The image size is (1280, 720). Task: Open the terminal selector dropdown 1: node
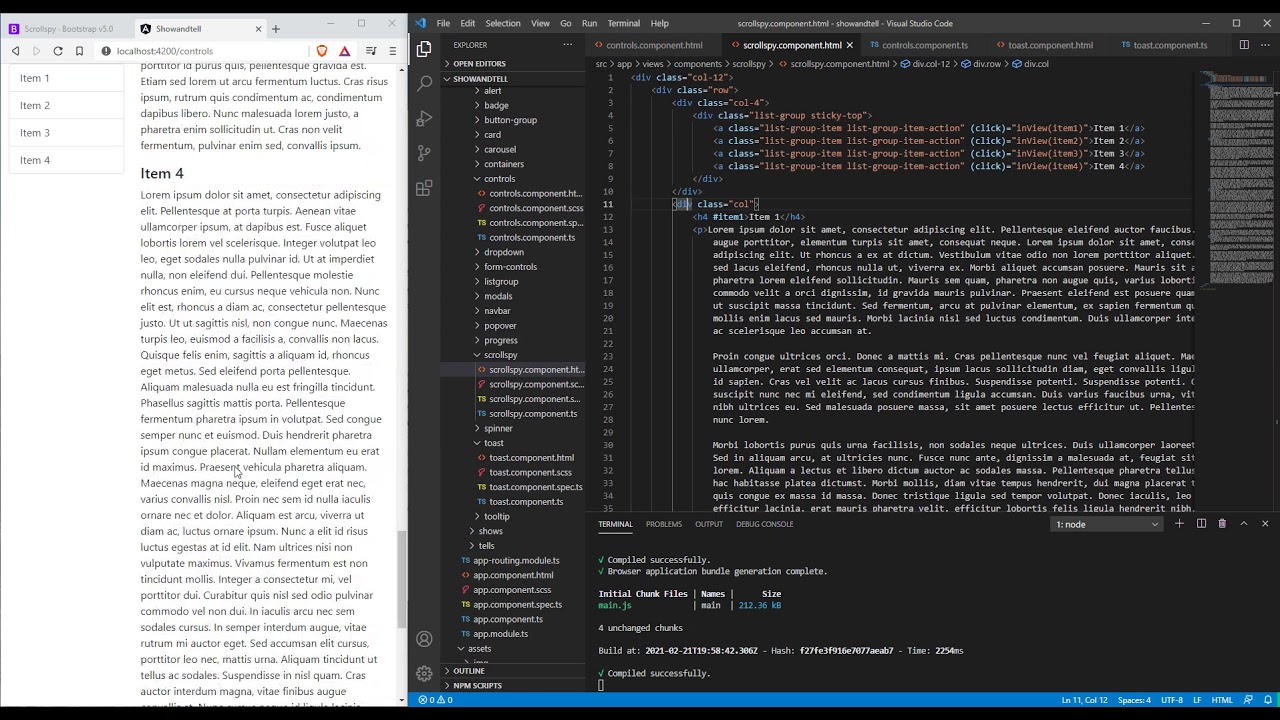[x=1107, y=524]
